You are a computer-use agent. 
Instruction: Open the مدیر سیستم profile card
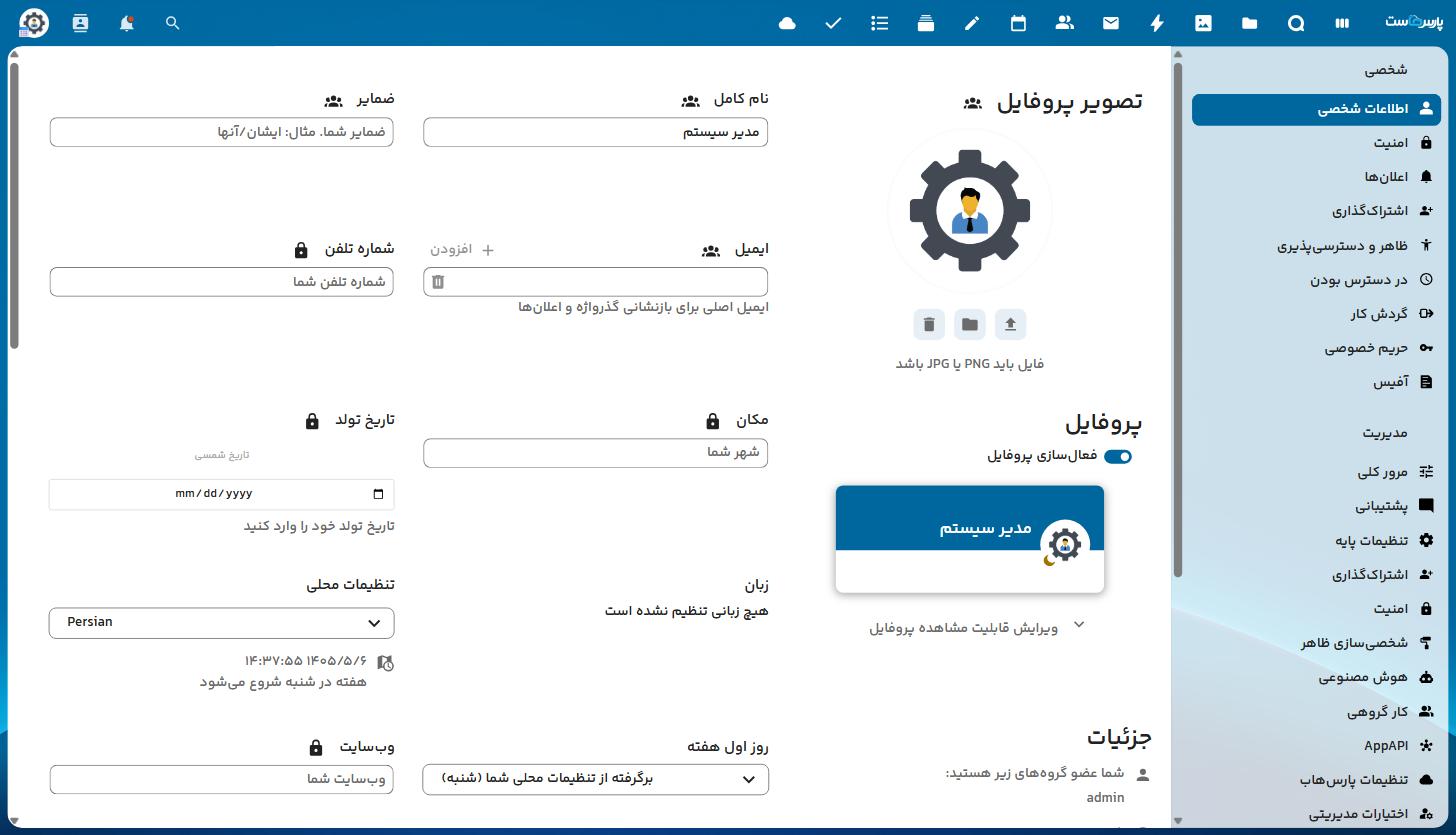970,540
